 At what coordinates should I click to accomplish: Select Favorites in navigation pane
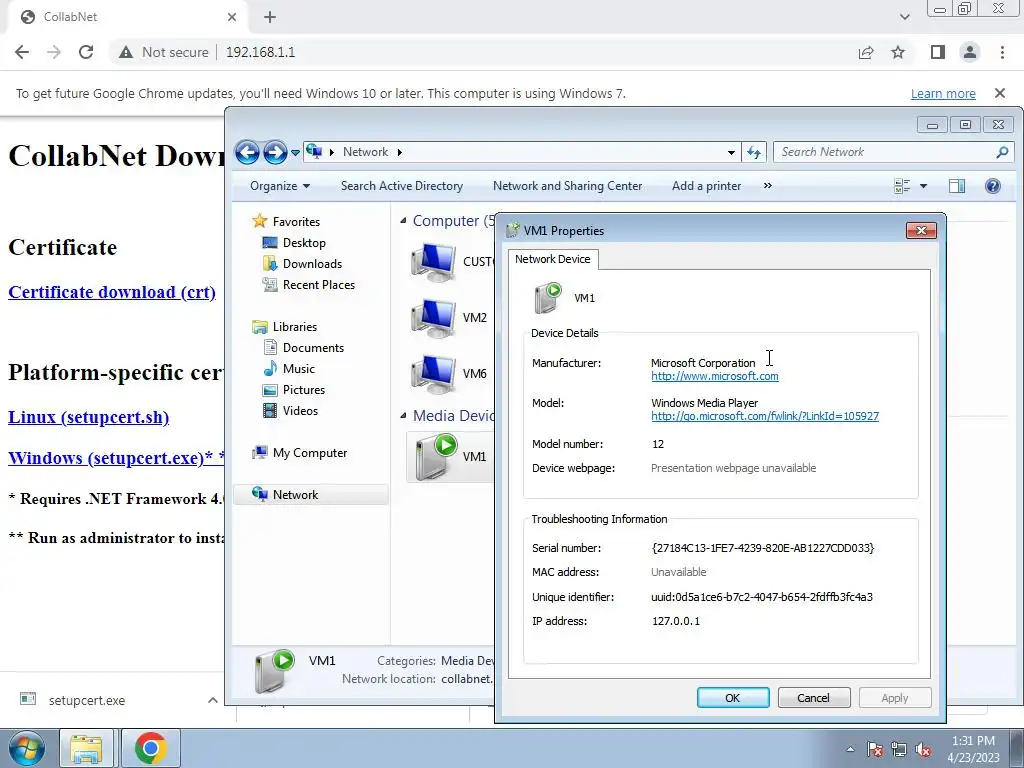pyautogui.click(x=296, y=221)
